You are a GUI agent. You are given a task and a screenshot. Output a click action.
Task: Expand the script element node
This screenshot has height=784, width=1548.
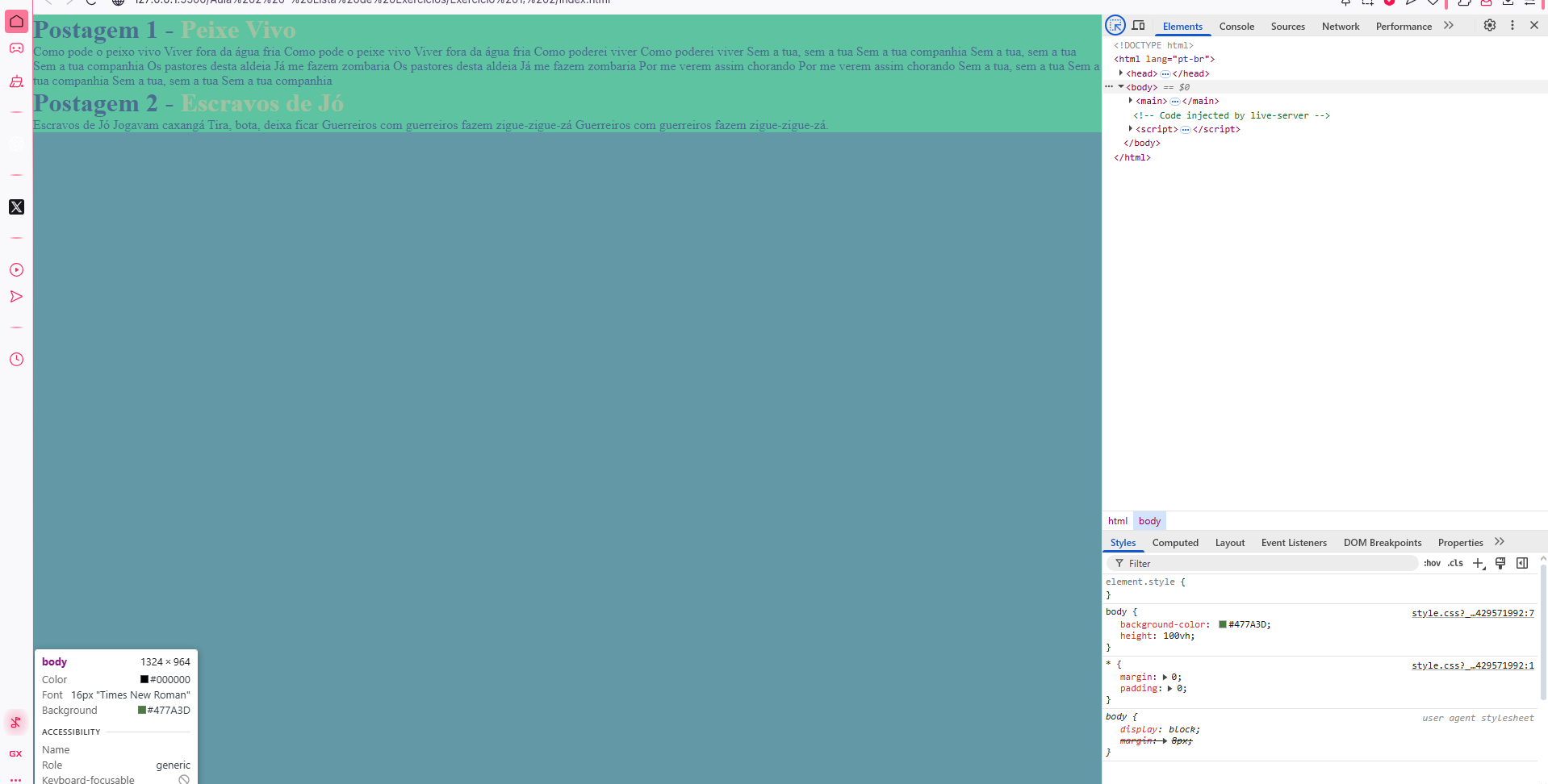[x=1131, y=128]
